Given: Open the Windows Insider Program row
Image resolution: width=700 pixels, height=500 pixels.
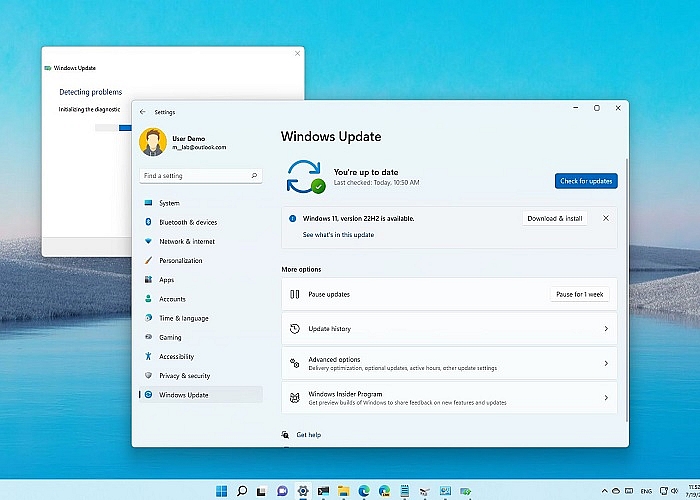Looking at the screenshot, I should (449, 398).
